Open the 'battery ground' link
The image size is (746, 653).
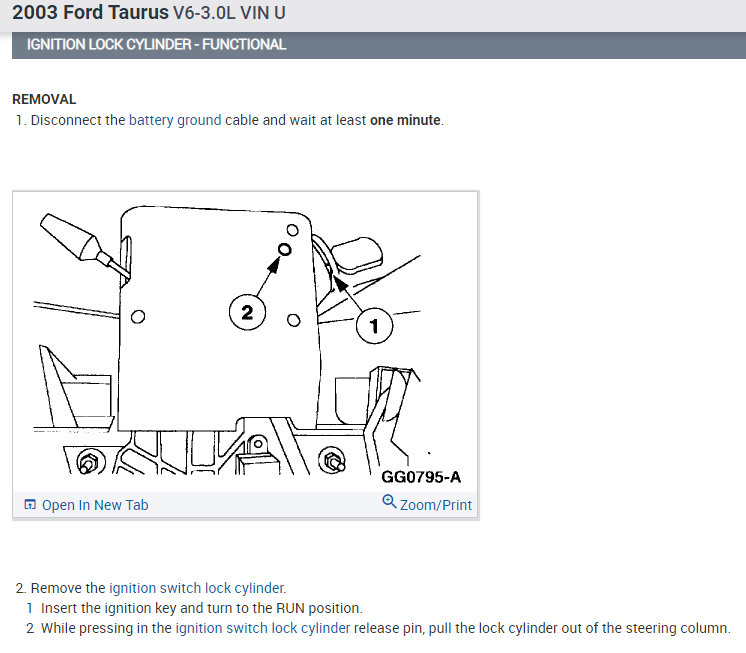click(175, 120)
